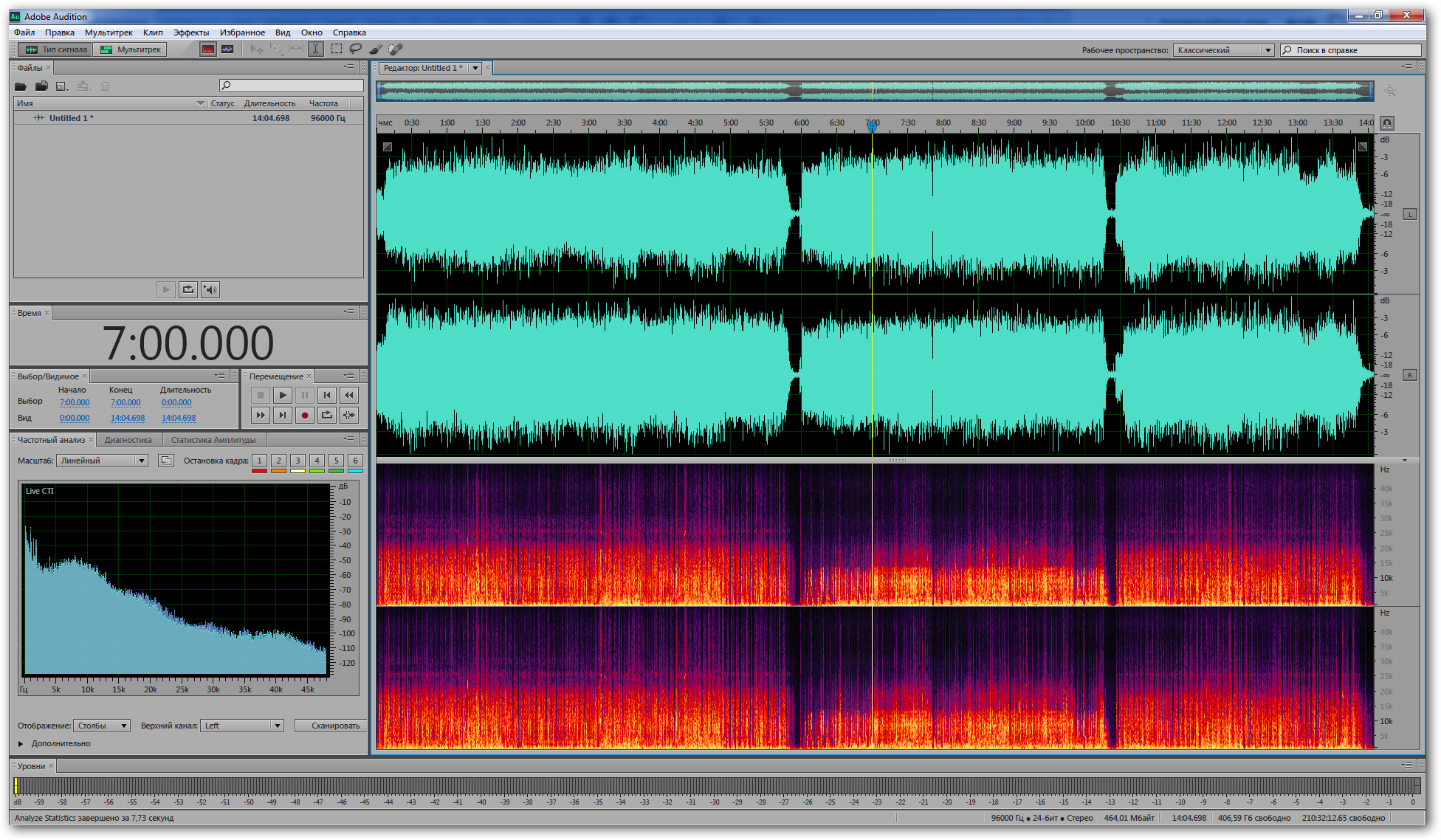Switch to the Статистика Амплитуды tab

[x=213, y=440]
